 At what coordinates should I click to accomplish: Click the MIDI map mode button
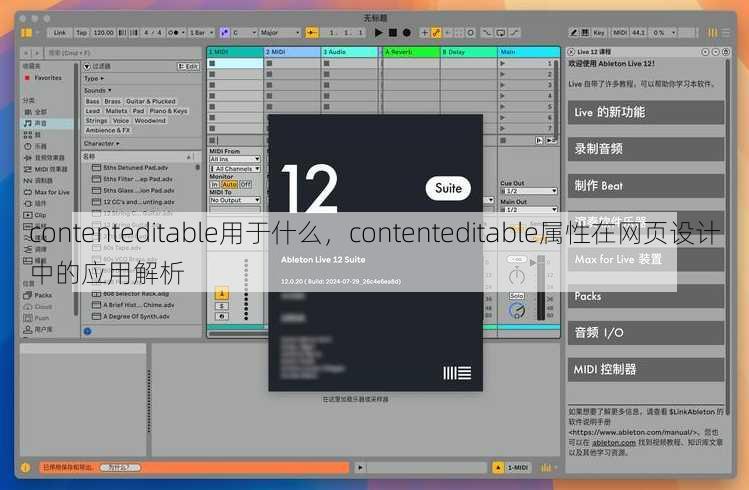coord(620,32)
